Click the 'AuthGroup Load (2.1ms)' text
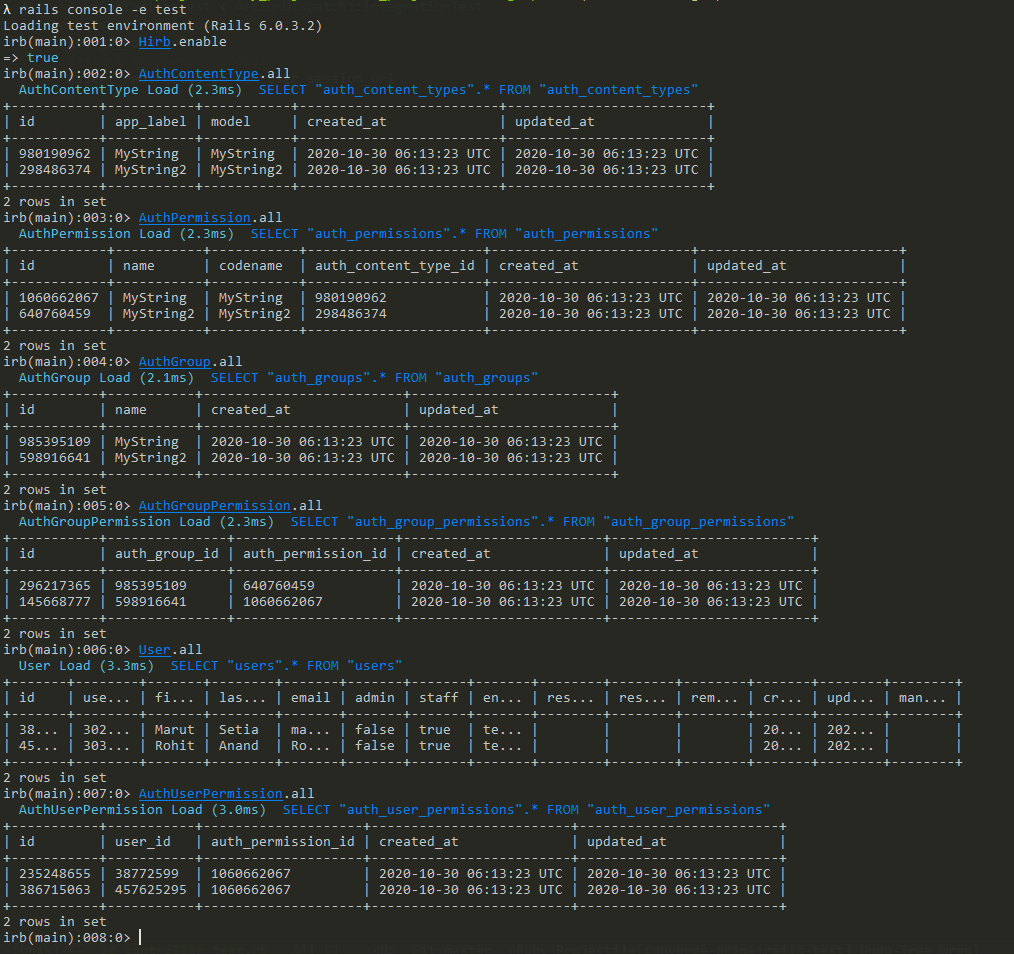The height and width of the screenshot is (955, 1014). 107,378
